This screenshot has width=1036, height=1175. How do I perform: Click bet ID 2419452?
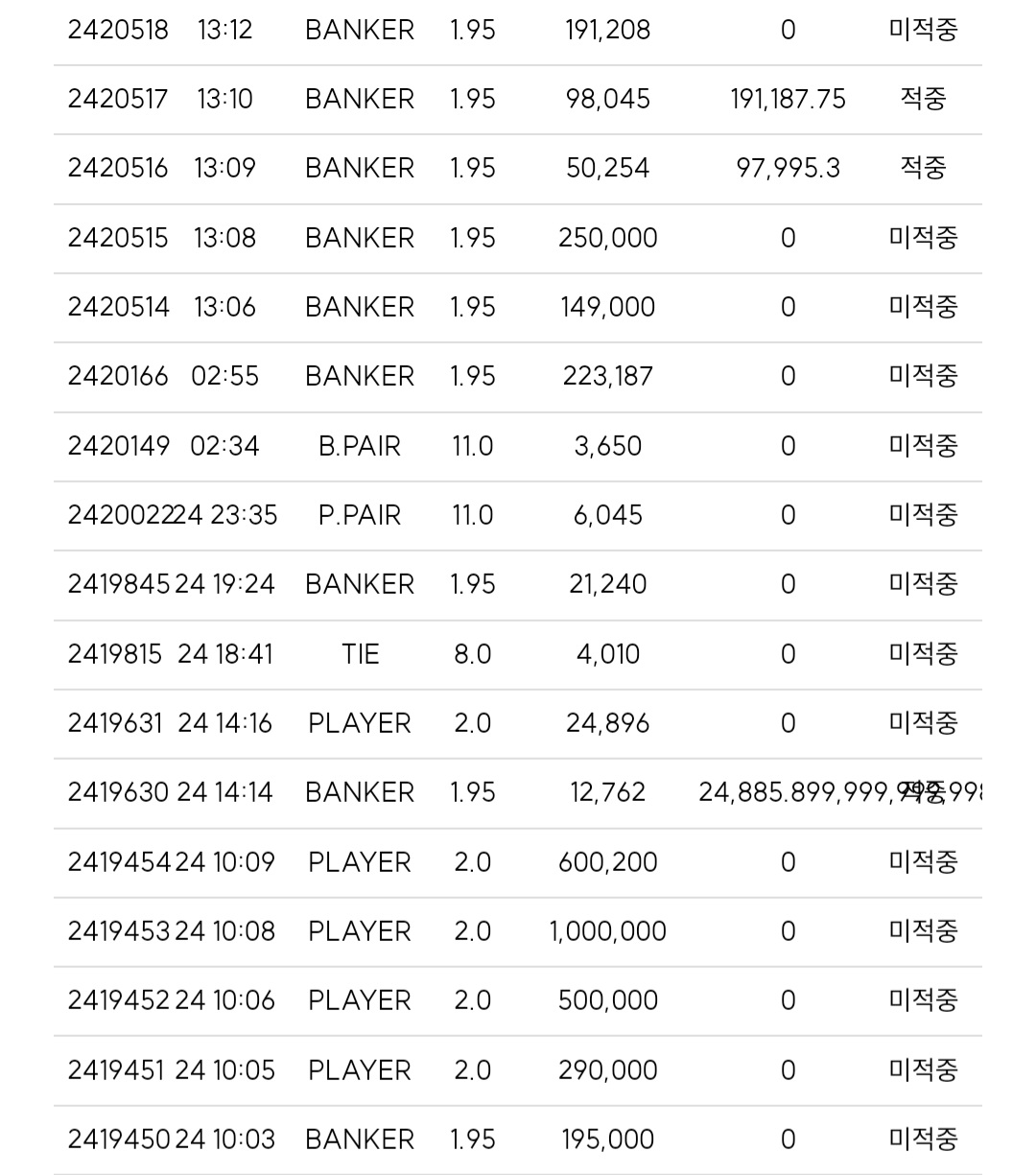pos(118,1000)
